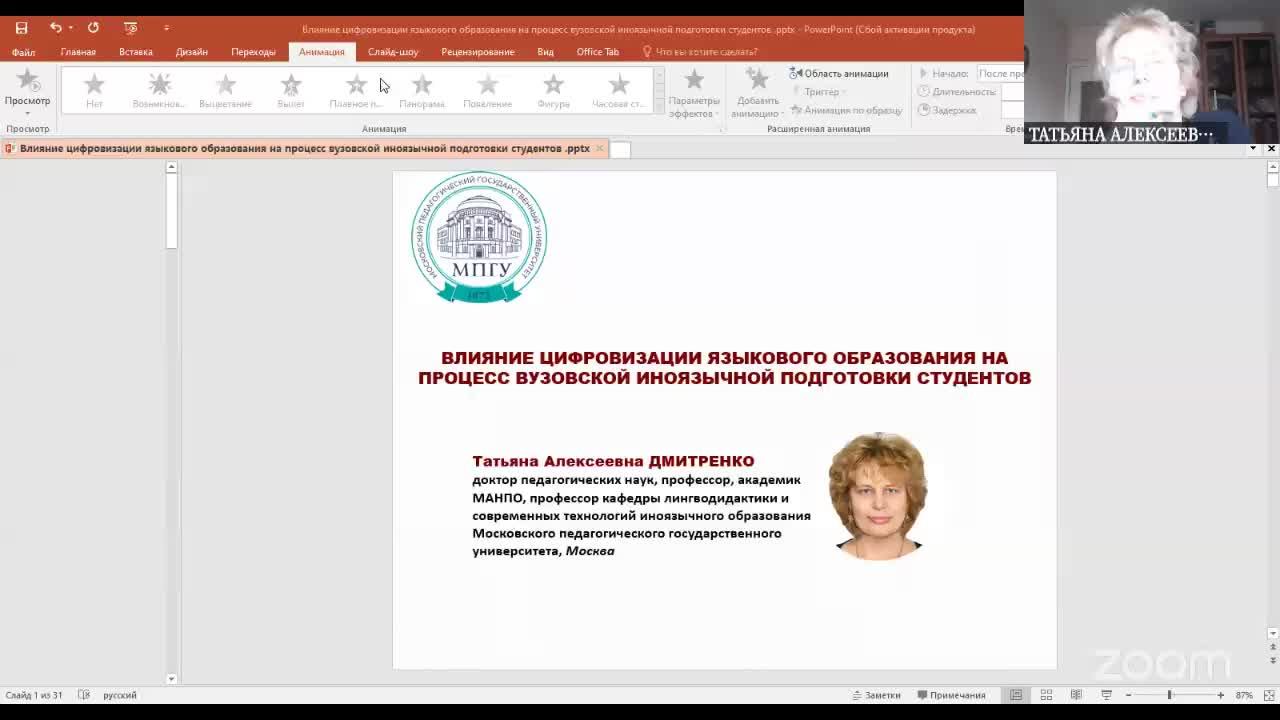Expand the Просмотр button dropdown arrow
Viewport: 1280px width, 720px height.
click(27, 113)
